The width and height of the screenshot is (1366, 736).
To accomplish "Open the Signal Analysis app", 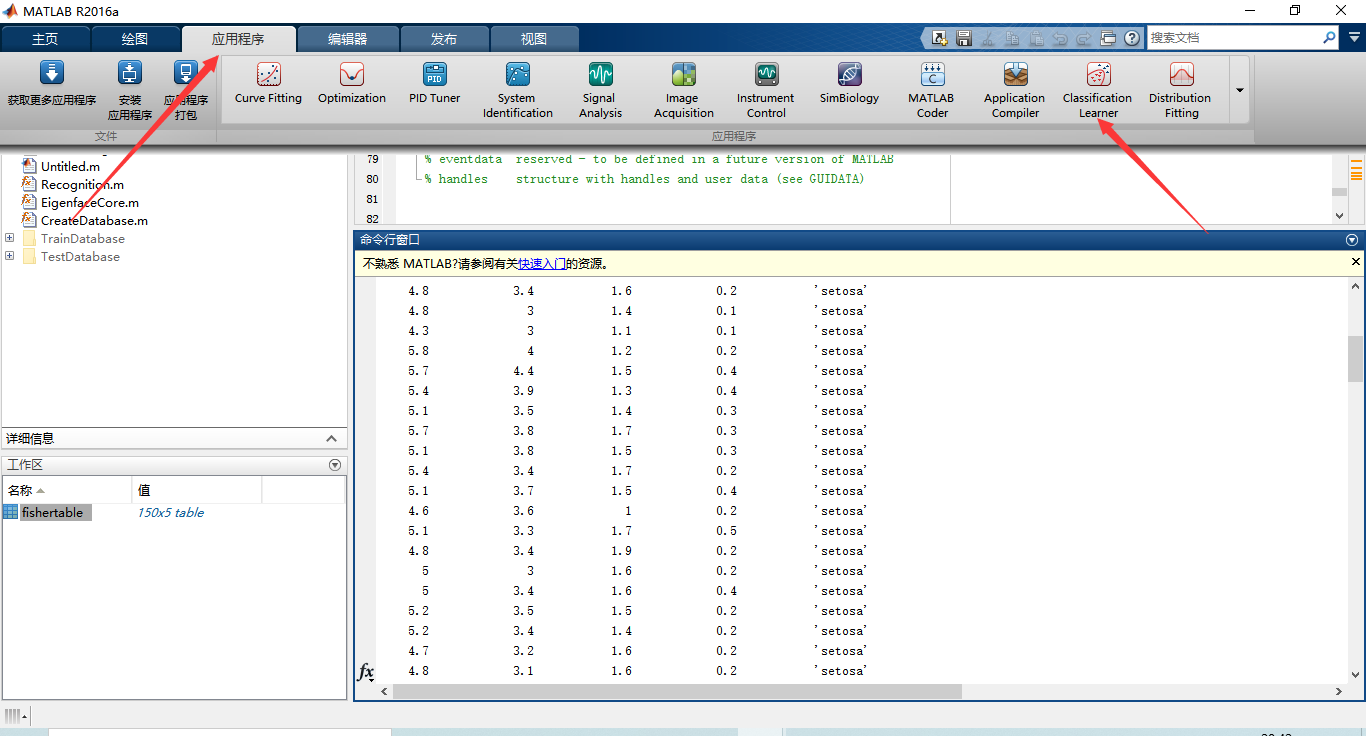I will coord(600,91).
